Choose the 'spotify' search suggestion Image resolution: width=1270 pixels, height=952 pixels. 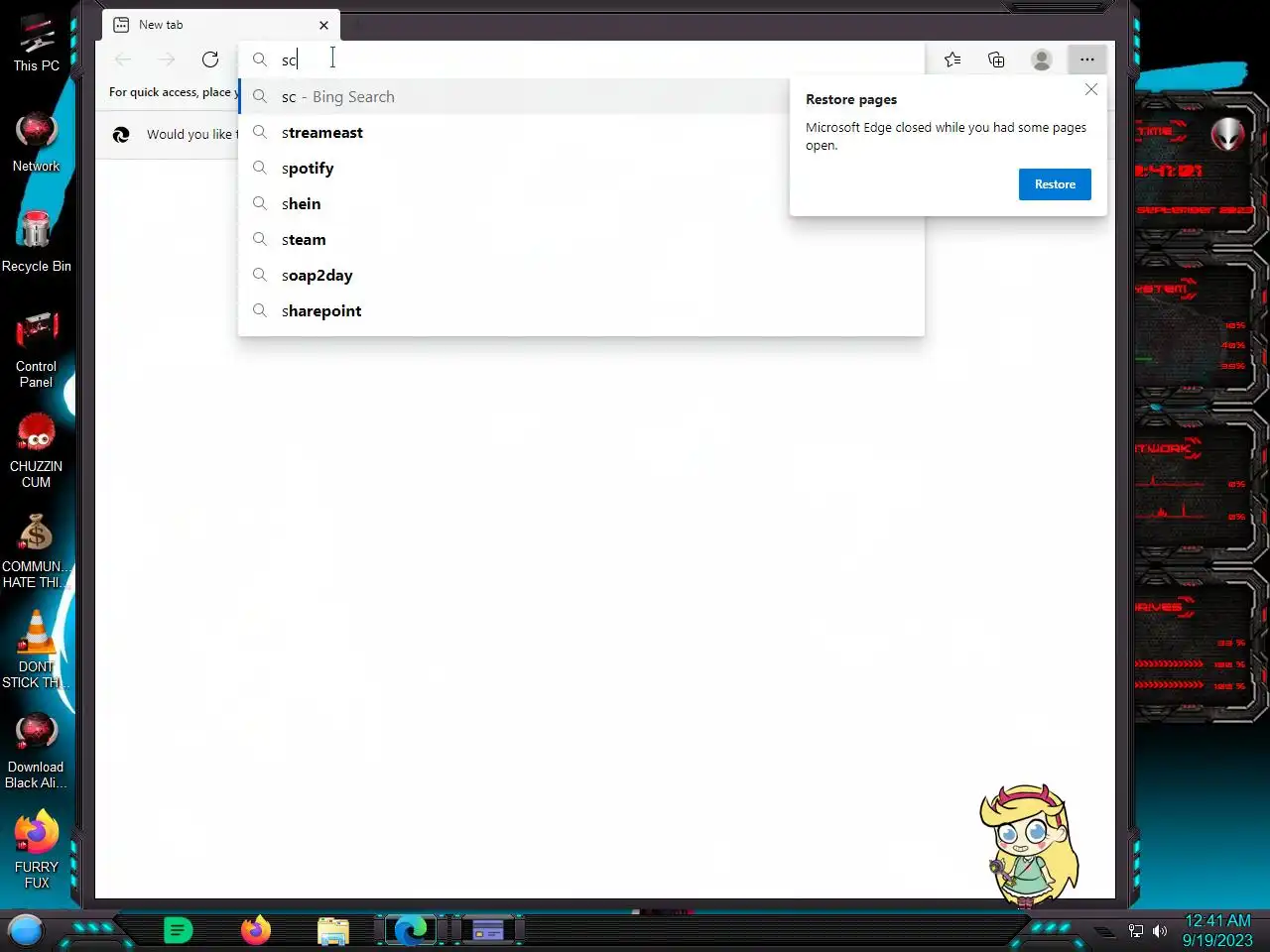[581, 168]
